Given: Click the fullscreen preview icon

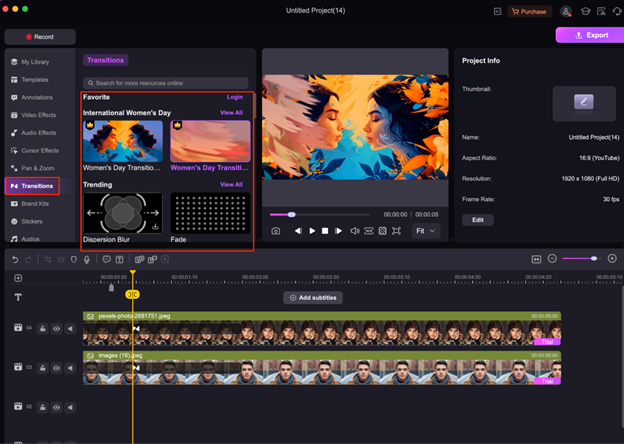Looking at the screenshot, I should [396, 231].
